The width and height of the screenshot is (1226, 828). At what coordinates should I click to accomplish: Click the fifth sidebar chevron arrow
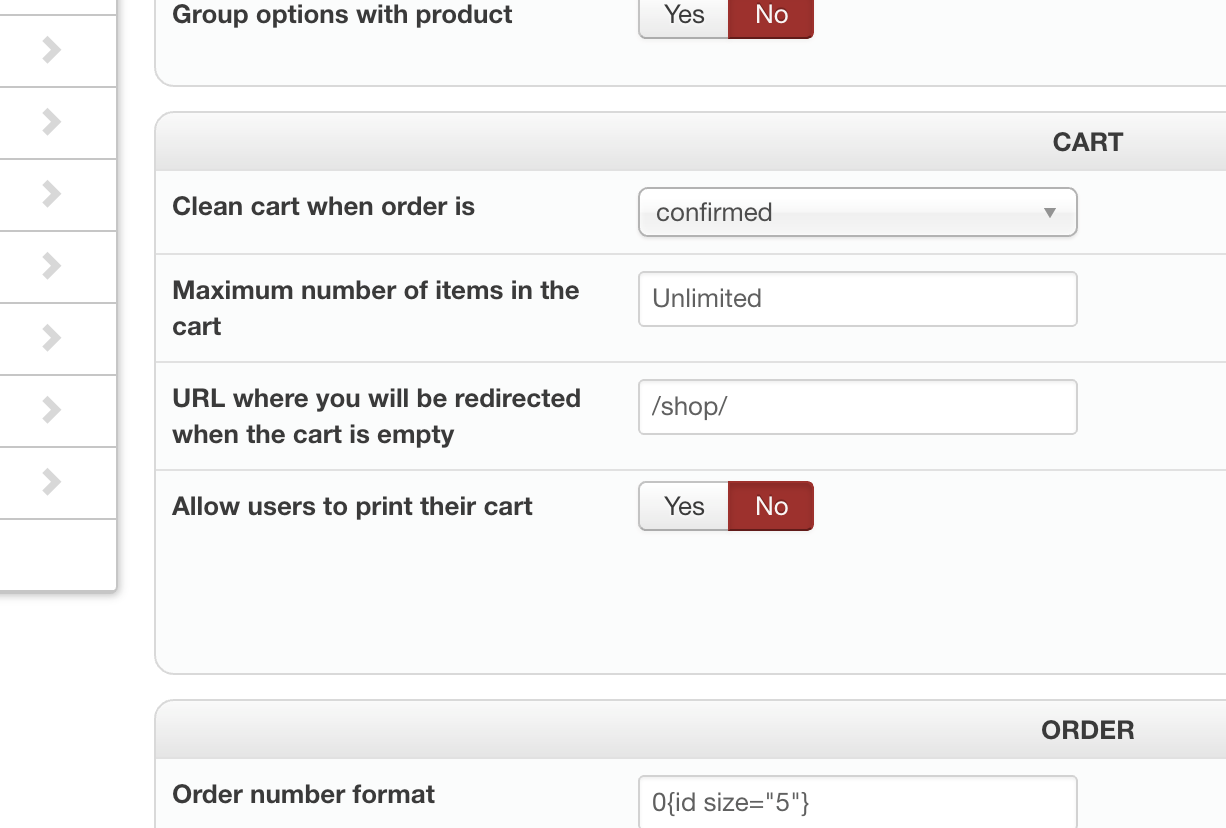point(52,338)
